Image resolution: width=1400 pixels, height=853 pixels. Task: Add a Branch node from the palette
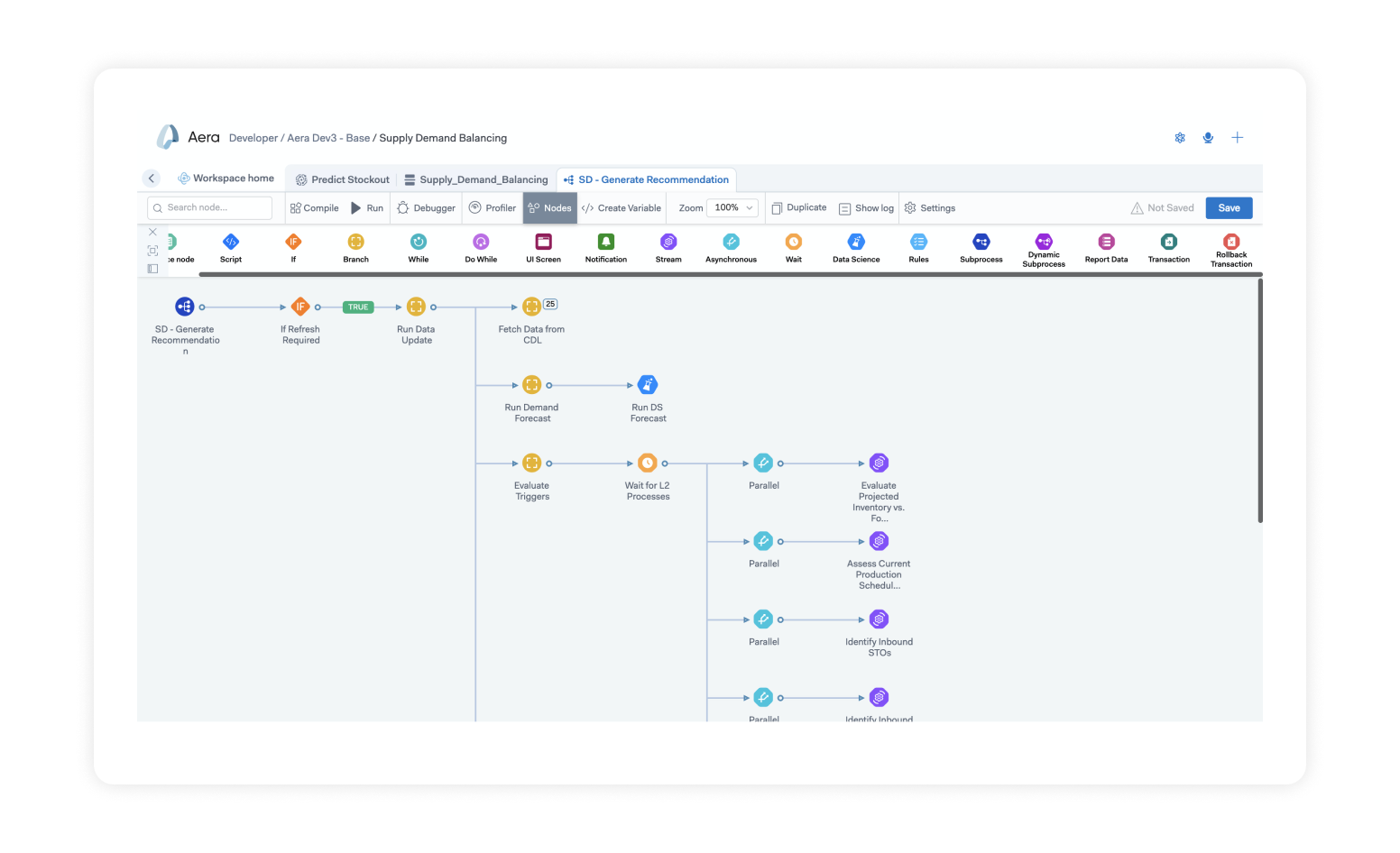coord(355,243)
